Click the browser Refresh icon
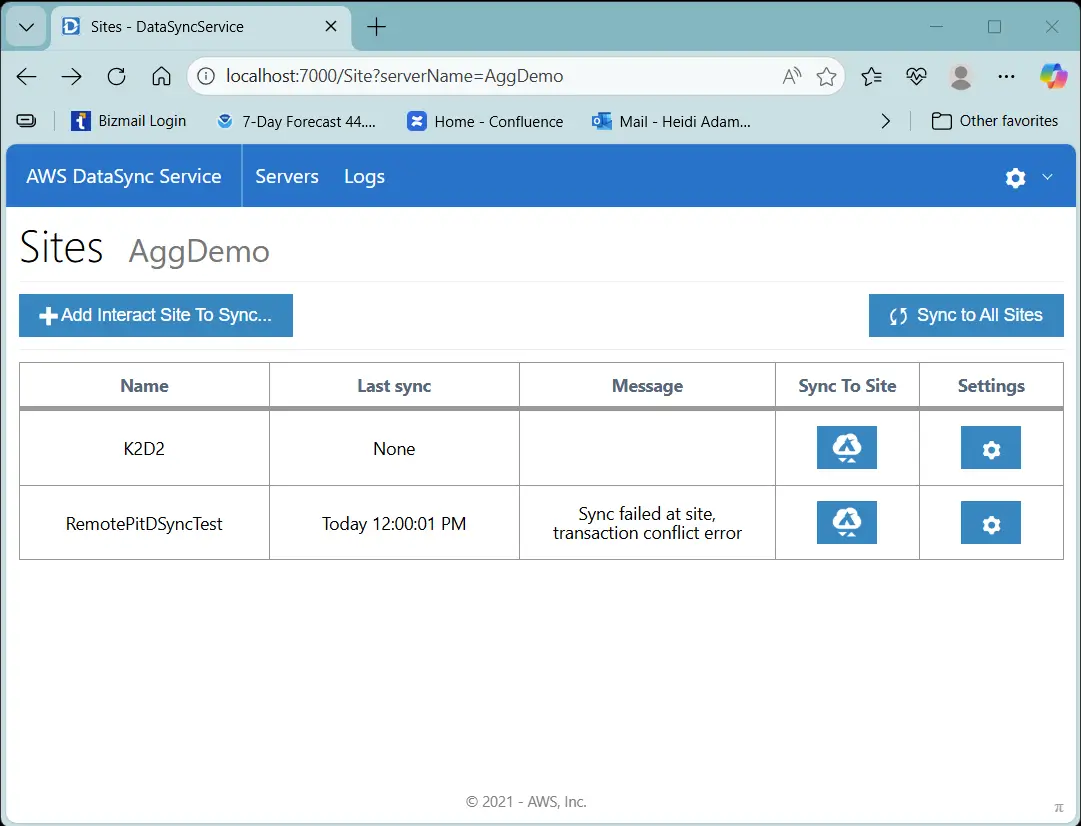 116,76
